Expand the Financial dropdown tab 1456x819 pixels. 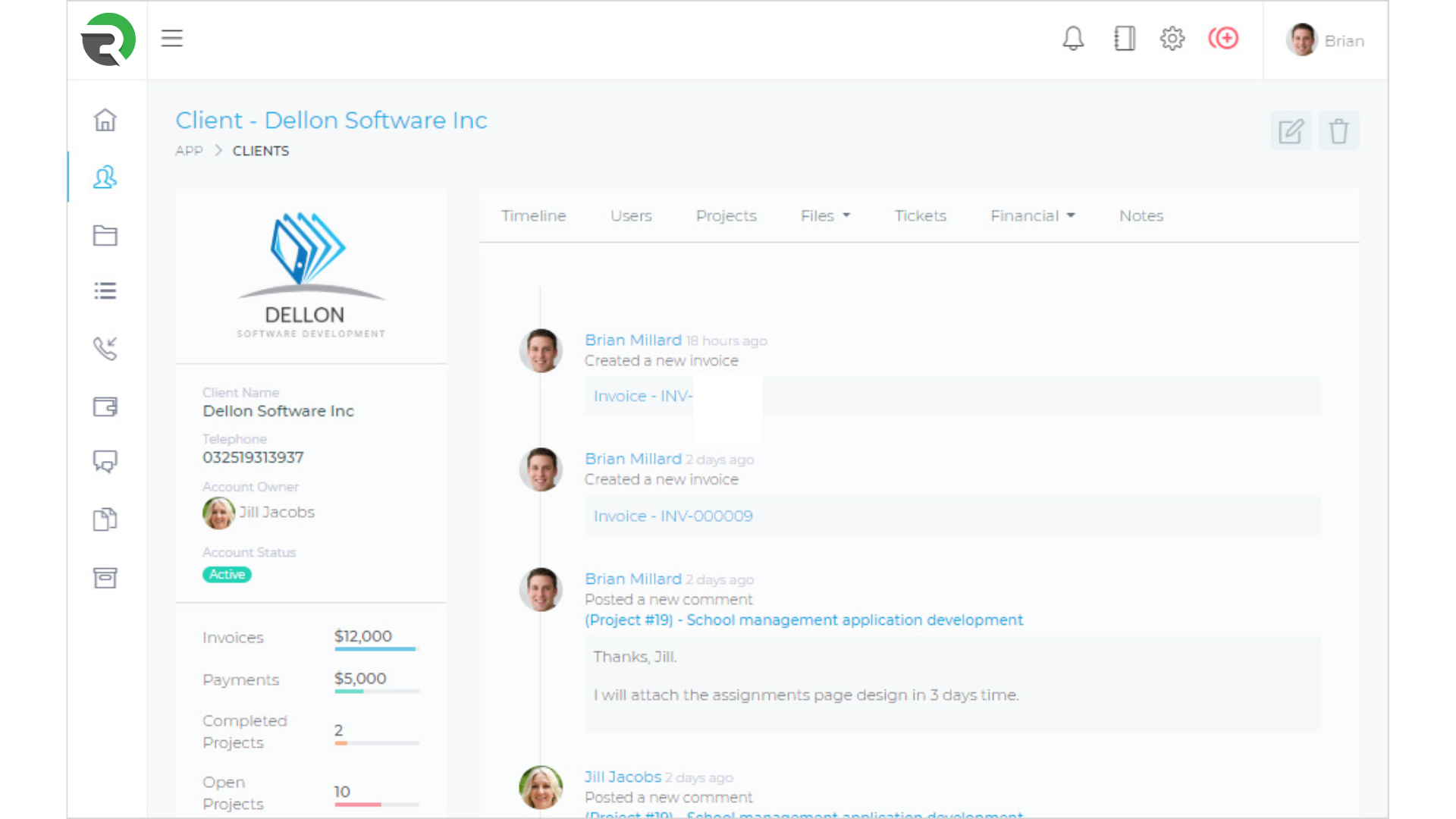pyautogui.click(x=1032, y=216)
